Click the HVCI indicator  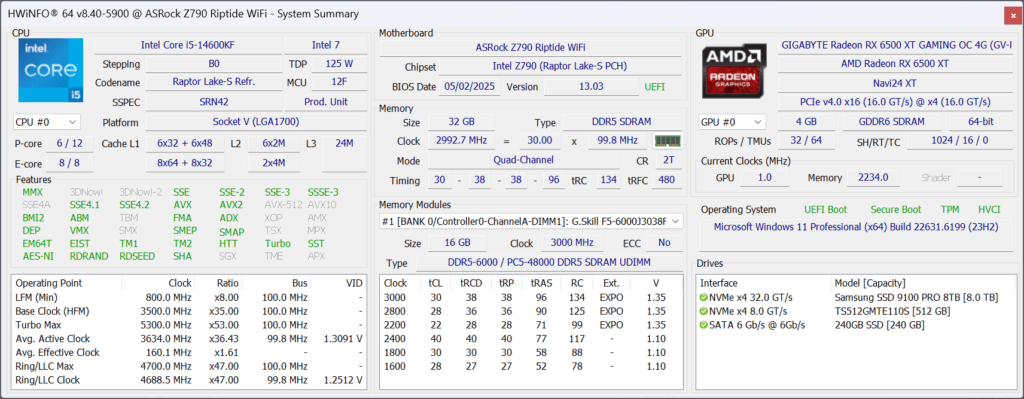click(989, 210)
